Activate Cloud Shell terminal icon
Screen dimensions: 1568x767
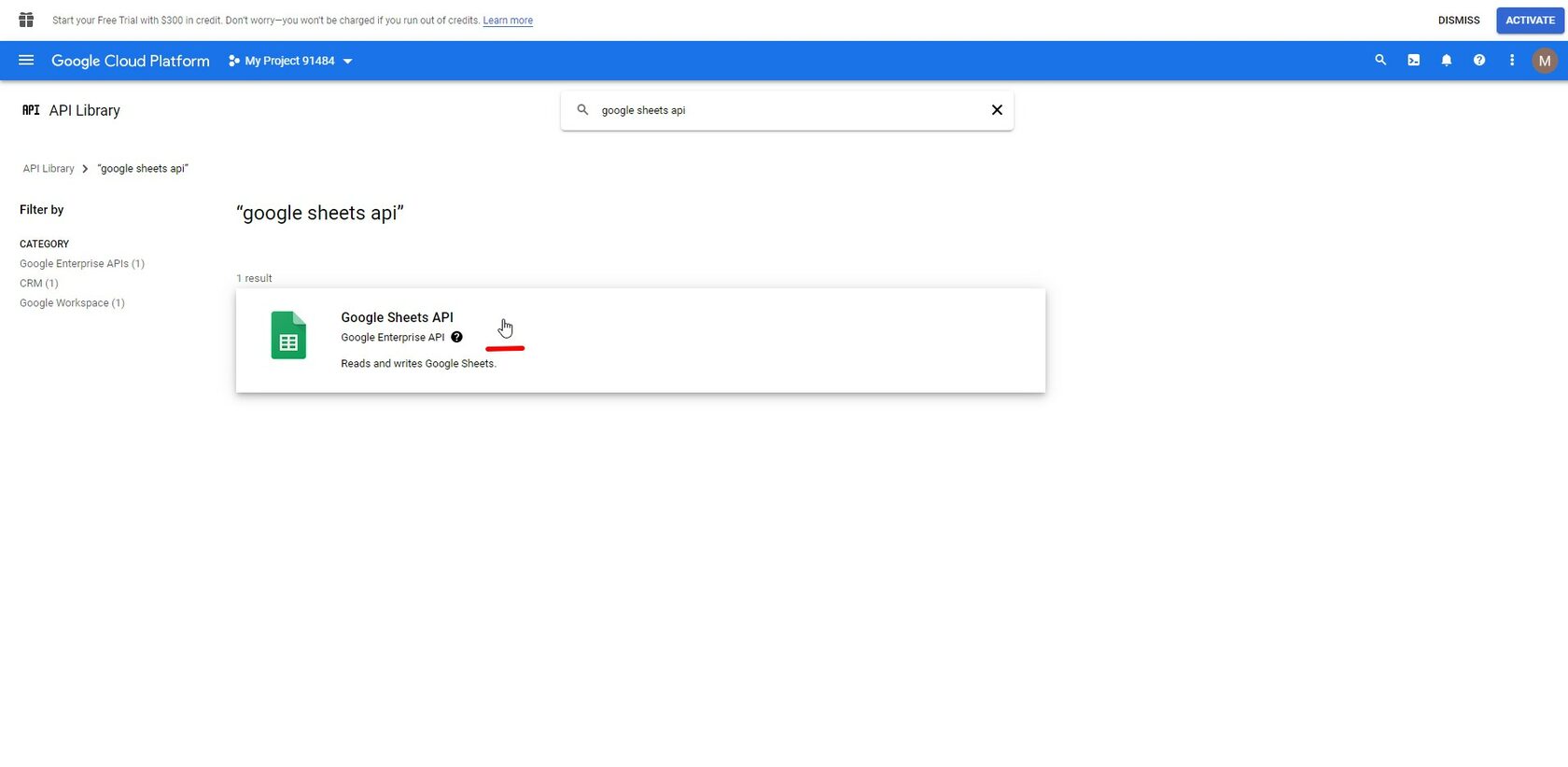click(x=1414, y=61)
